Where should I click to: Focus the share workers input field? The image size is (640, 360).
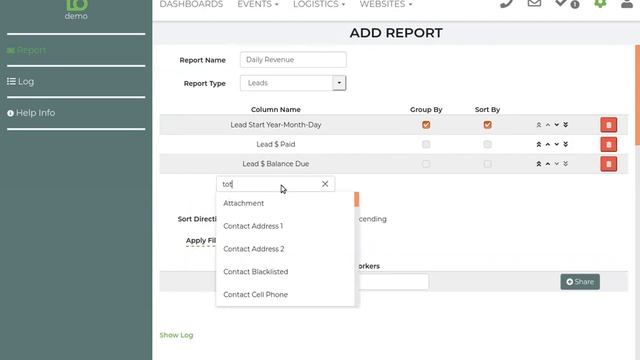point(394,282)
